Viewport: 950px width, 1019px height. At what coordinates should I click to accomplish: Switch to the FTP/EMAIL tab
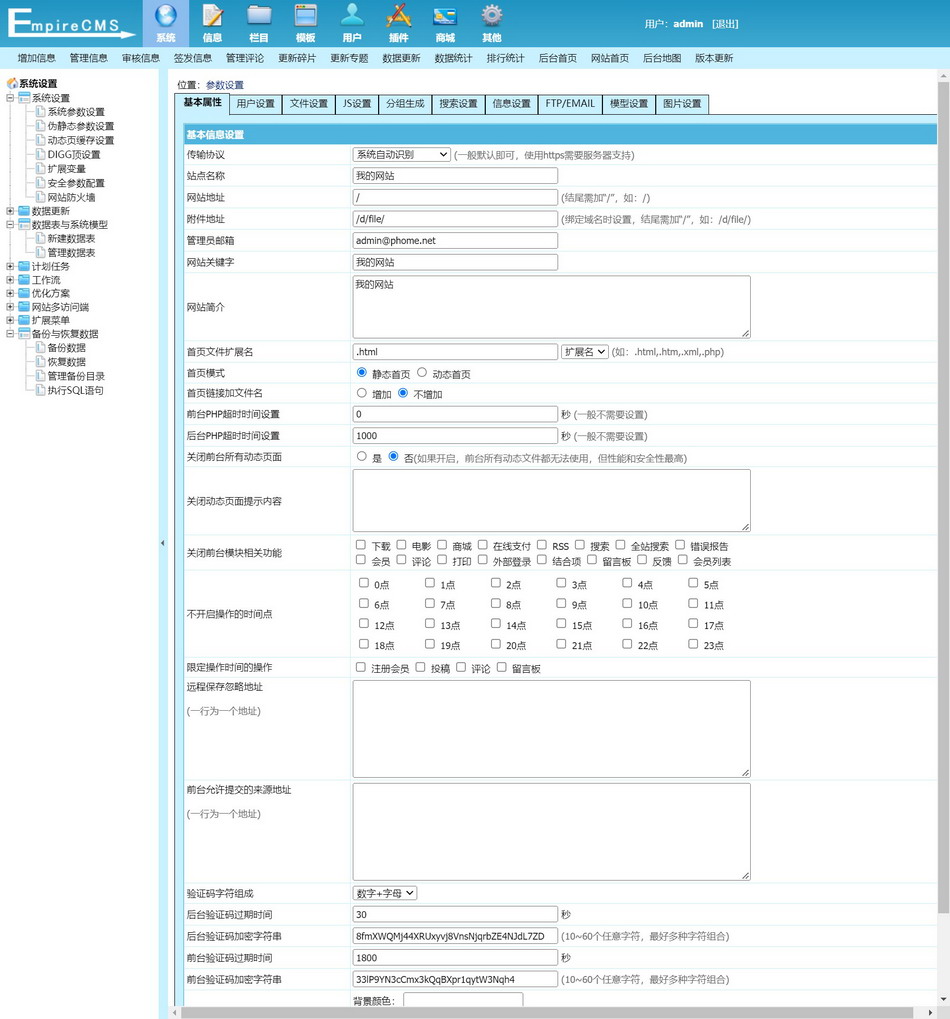point(570,104)
